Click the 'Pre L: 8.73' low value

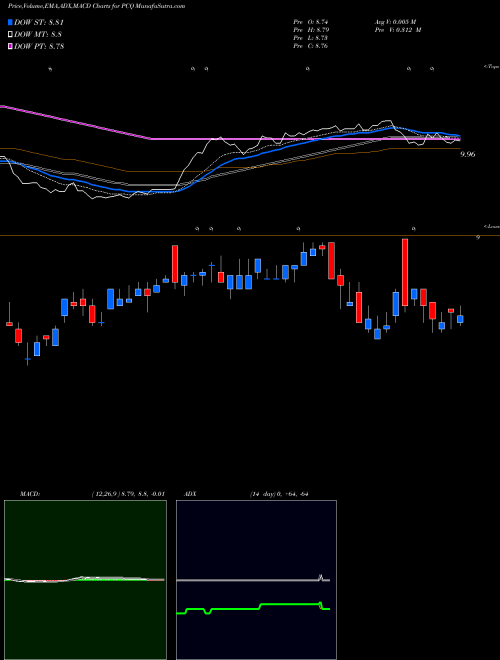click(x=311, y=38)
